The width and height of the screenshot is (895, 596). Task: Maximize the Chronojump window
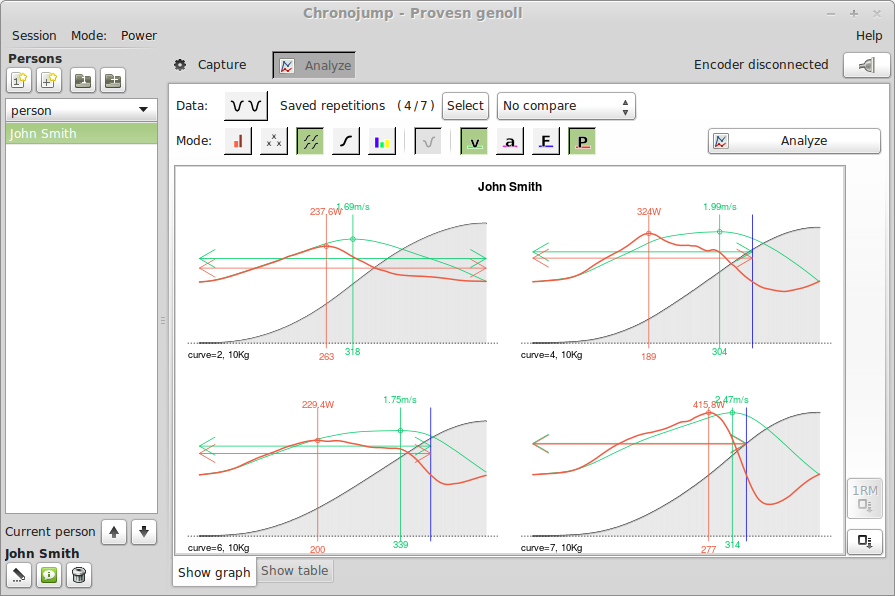(x=854, y=14)
